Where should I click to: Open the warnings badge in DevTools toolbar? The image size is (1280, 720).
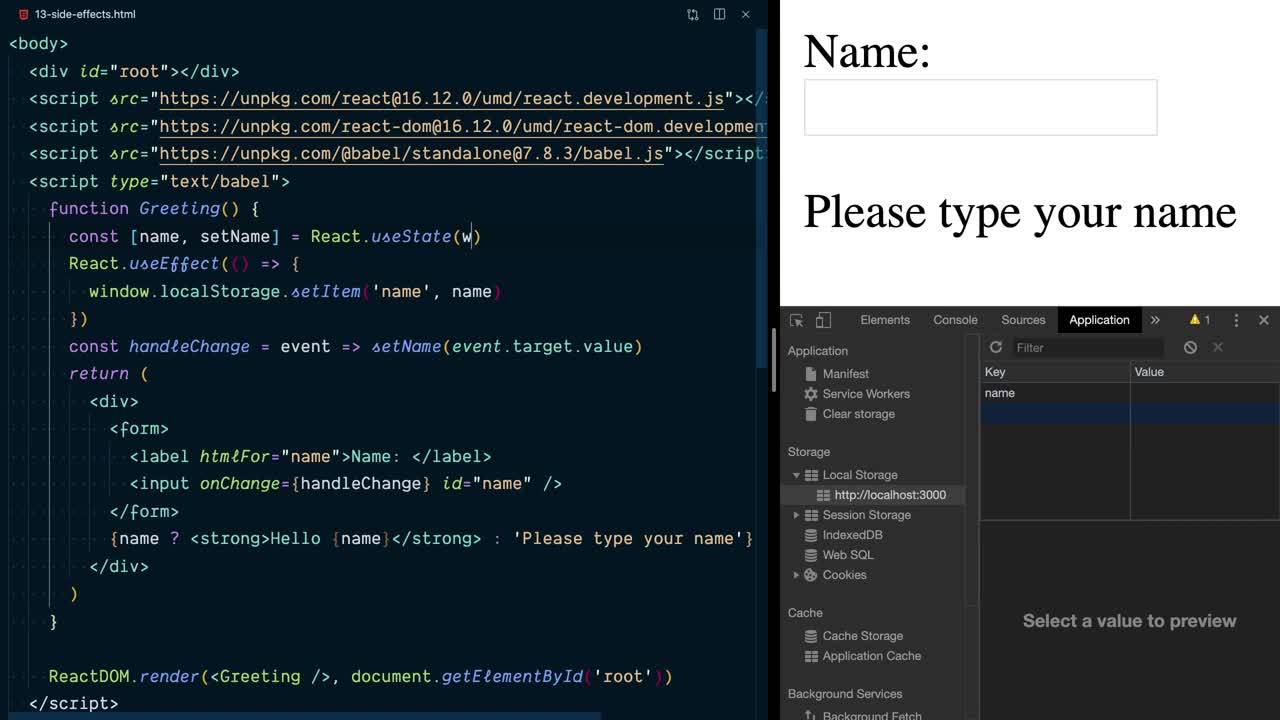1199,319
